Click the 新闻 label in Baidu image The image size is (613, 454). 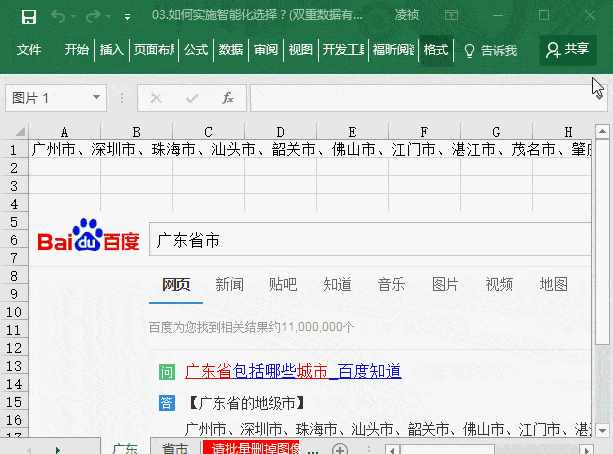point(229,285)
